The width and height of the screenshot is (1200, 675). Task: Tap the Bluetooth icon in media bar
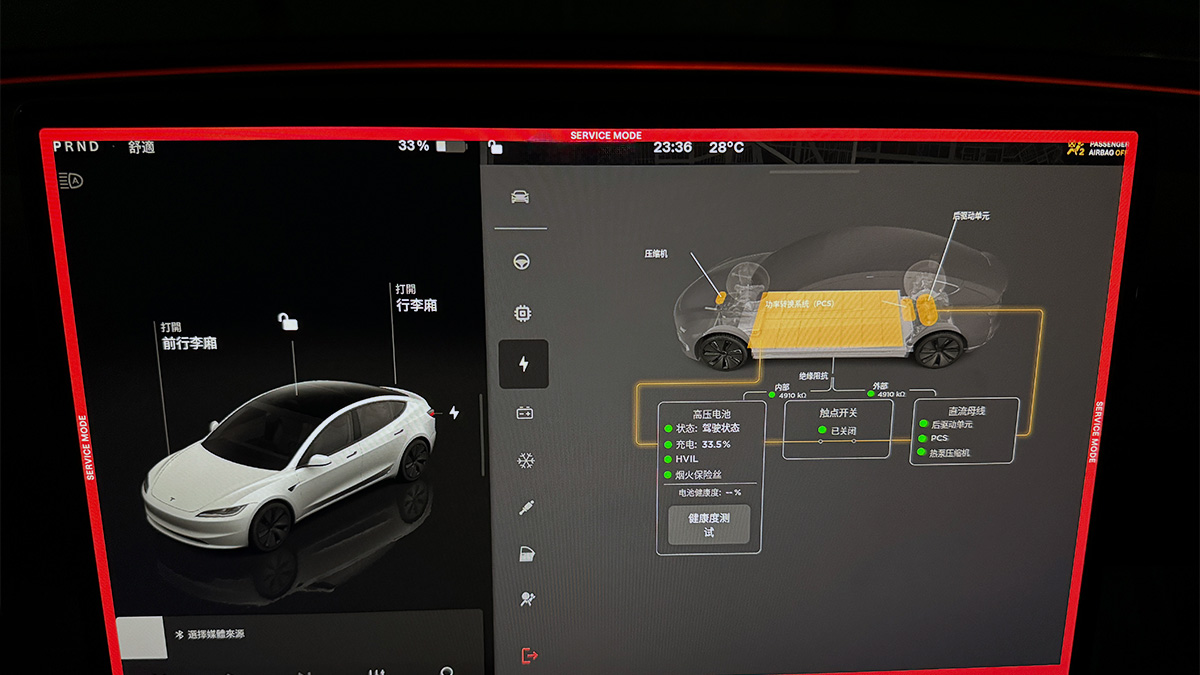pyautogui.click(x=180, y=634)
